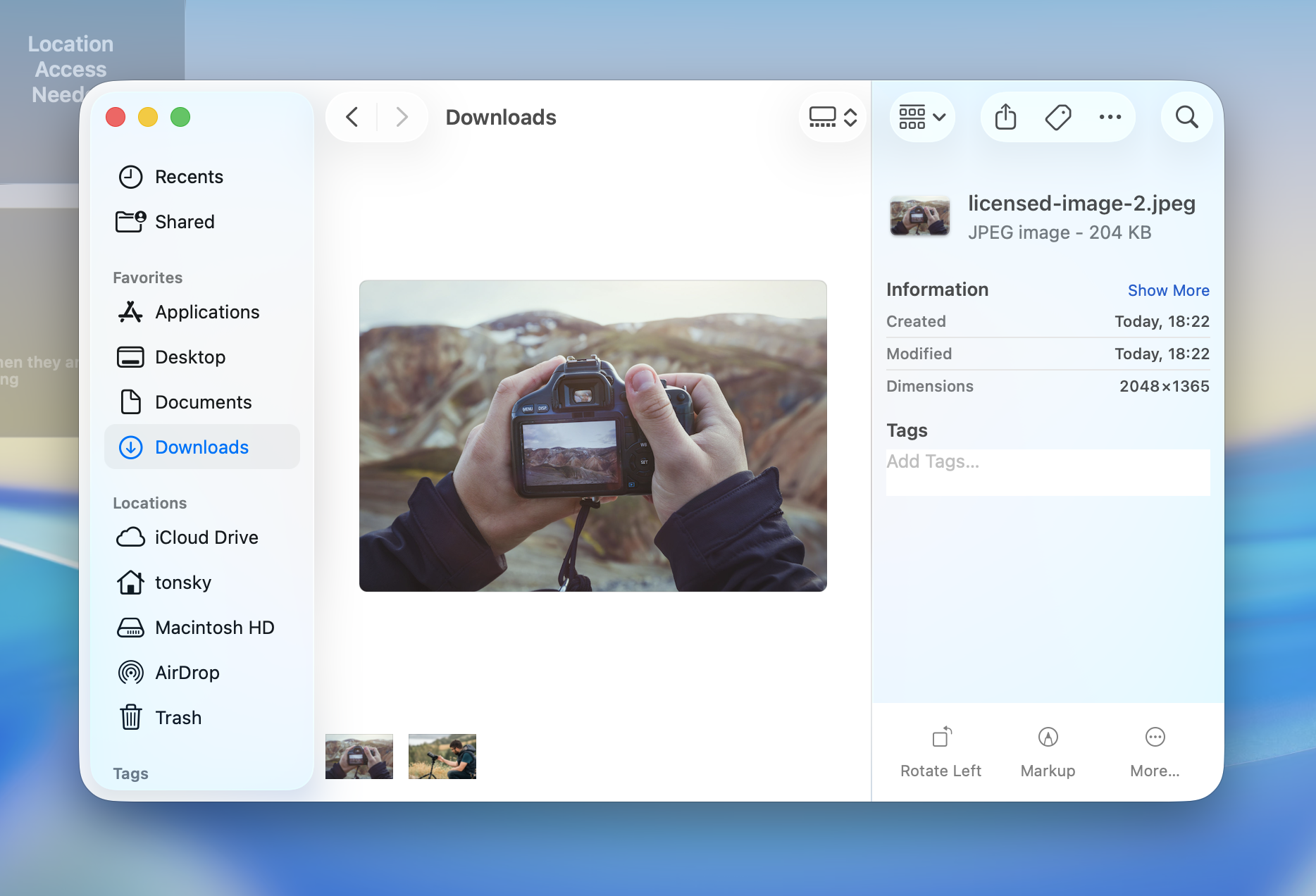Select the Recents clock icon
Viewport: 1316px width, 896px height.
(x=130, y=177)
